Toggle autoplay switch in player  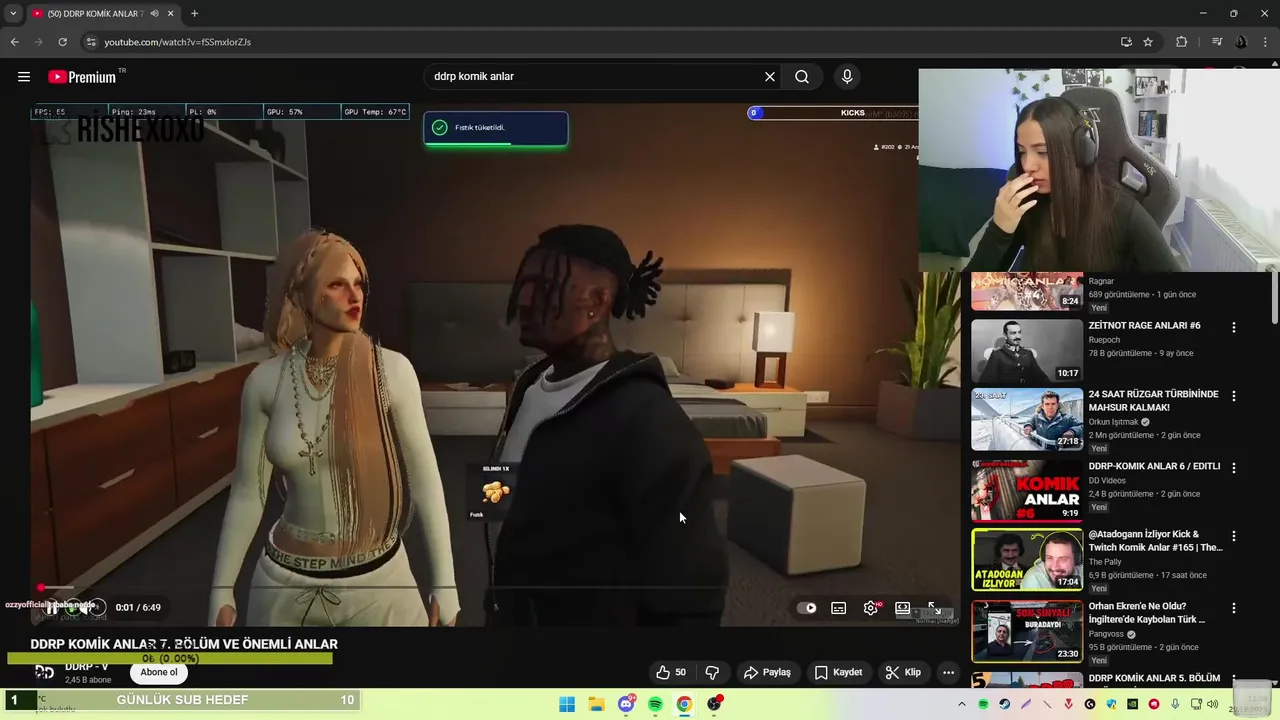tap(806, 608)
